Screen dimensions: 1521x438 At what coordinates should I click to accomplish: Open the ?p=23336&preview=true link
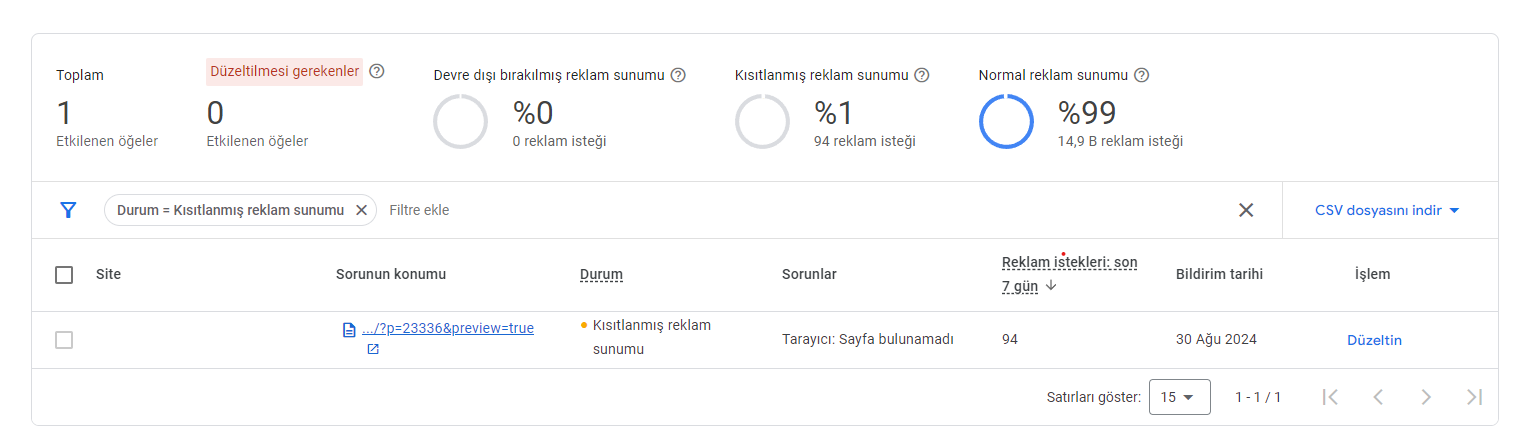coord(447,328)
